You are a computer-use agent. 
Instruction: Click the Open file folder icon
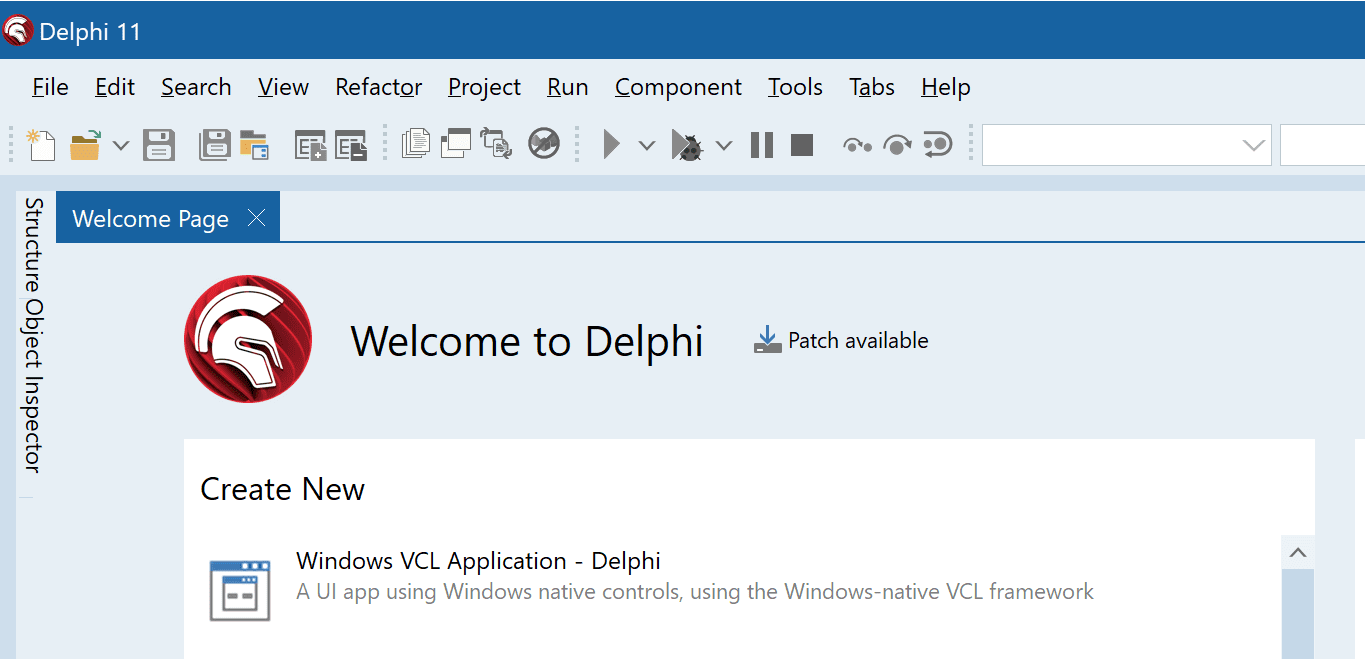[85, 145]
